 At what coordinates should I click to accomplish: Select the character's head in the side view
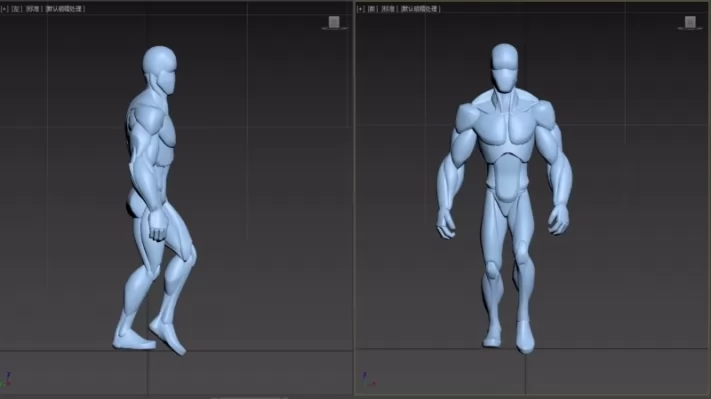click(x=161, y=69)
